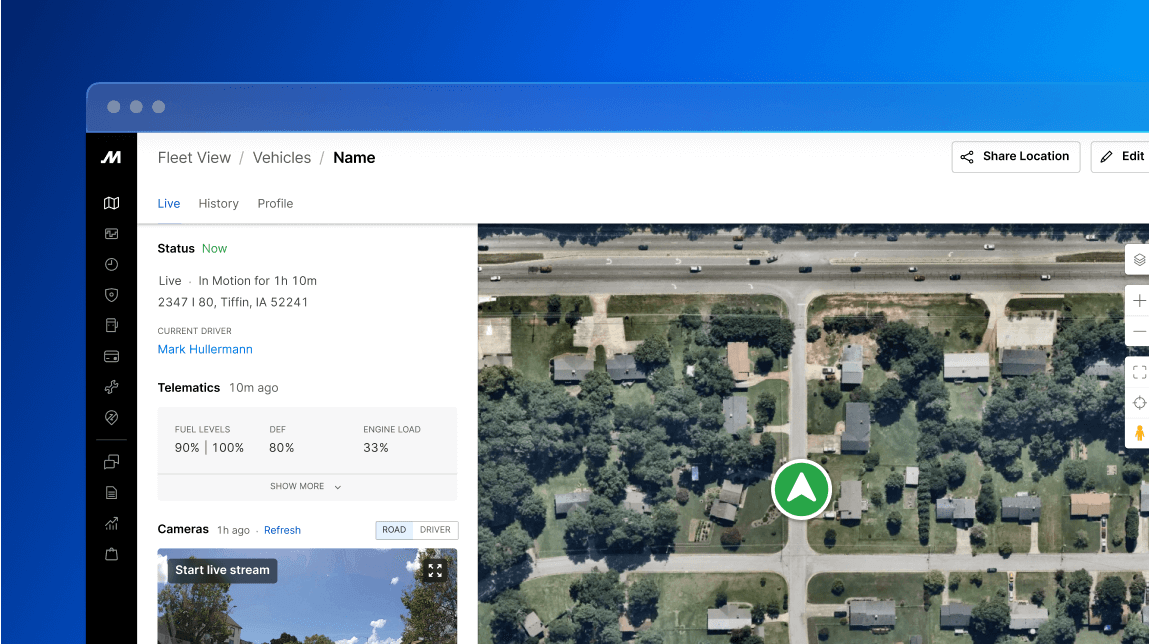Select the ROAD camera view
The height and width of the screenshot is (644, 1149).
(x=394, y=530)
